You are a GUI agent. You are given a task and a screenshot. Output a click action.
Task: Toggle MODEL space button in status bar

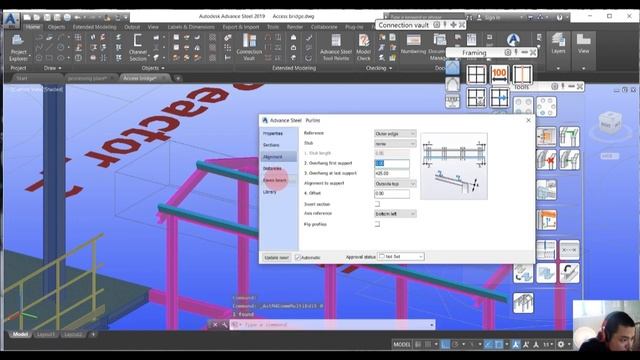point(402,344)
